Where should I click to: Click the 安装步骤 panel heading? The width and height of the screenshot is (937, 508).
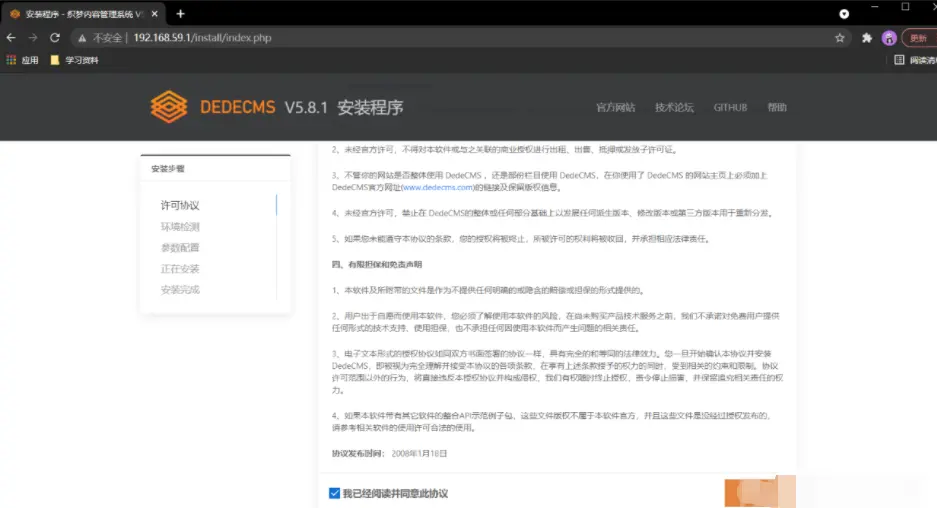point(168,169)
